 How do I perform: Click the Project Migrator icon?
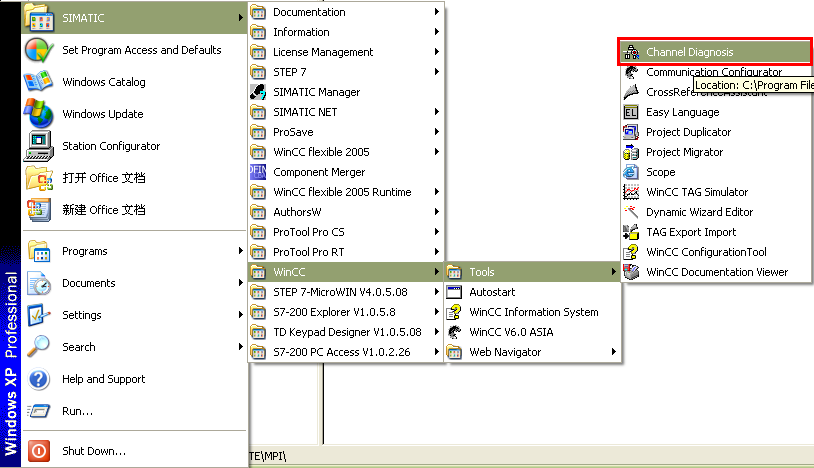pyautogui.click(x=631, y=152)
